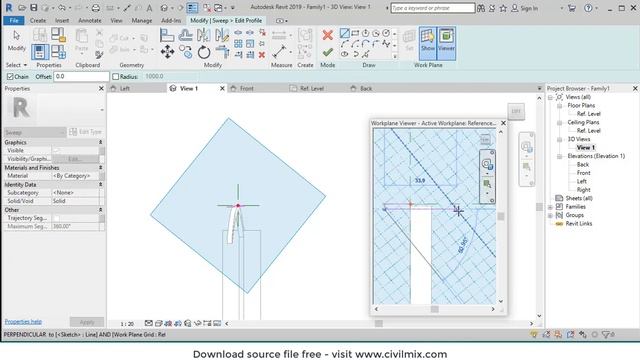This screenshot has height=360, width=640.
Task: Select the Rectangle draw tool
Action: 355,33
